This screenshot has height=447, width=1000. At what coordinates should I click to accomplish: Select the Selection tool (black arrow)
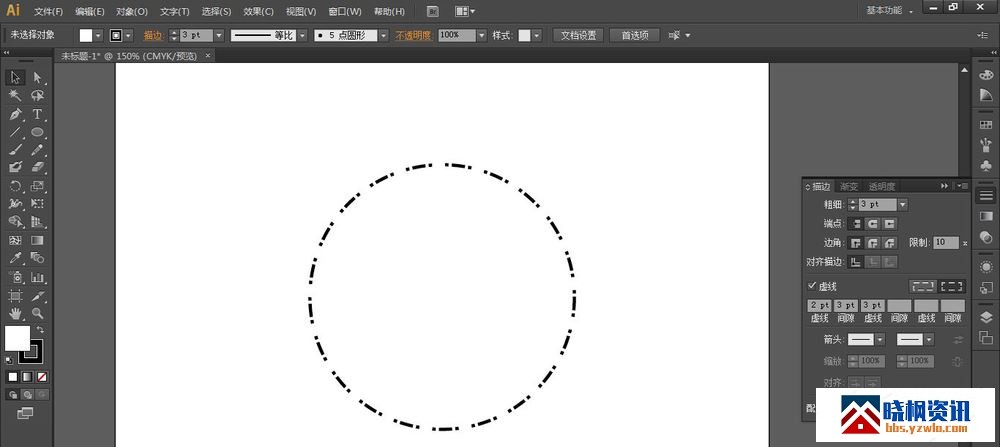pyautogui.click(x=15, y=78)
